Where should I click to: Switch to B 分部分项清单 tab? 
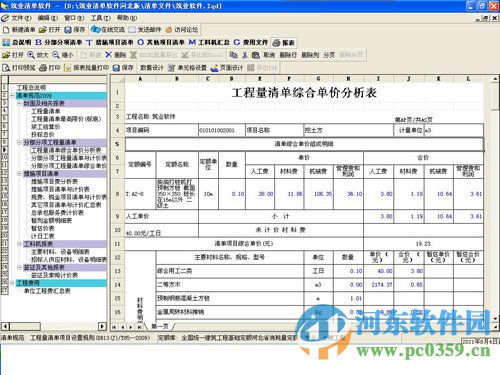[x=59, y=42]
